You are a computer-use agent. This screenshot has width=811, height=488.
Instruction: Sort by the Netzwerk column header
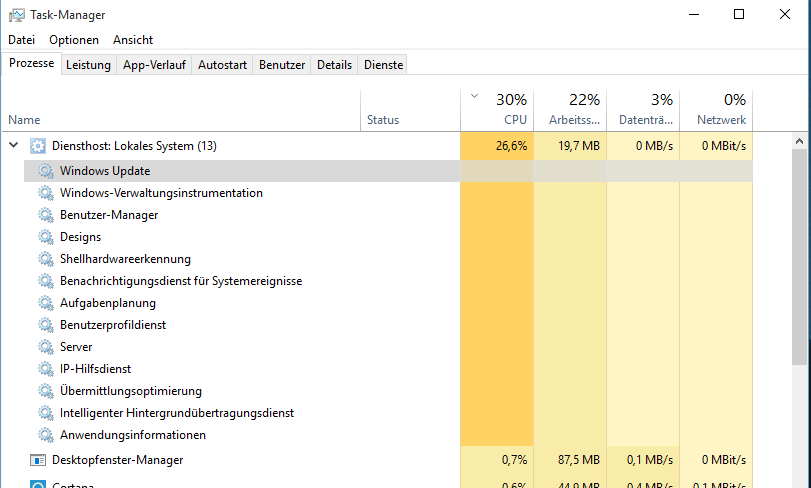tap(716, 111)
